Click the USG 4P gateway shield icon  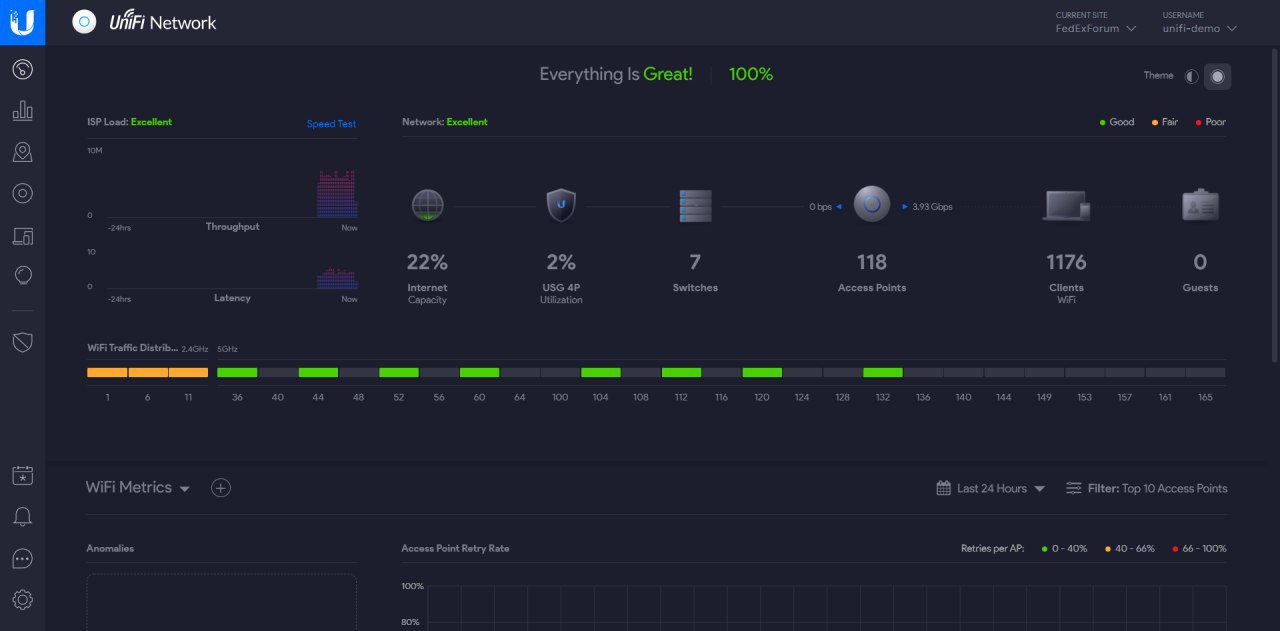tap(561, 205)
